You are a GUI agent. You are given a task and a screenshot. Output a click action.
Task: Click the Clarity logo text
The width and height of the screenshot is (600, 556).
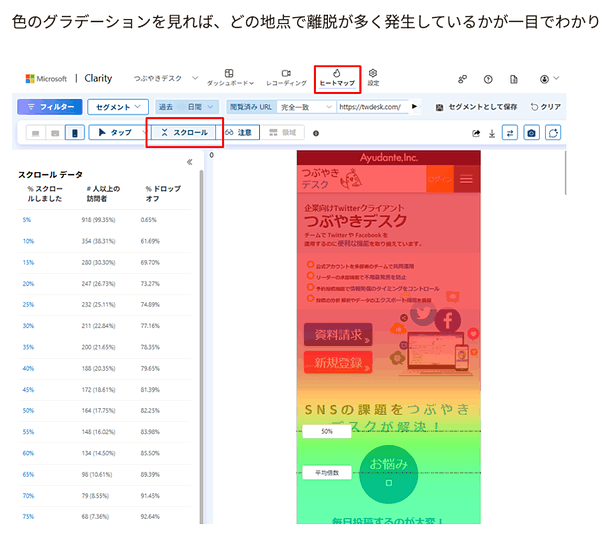pos(98,78)
